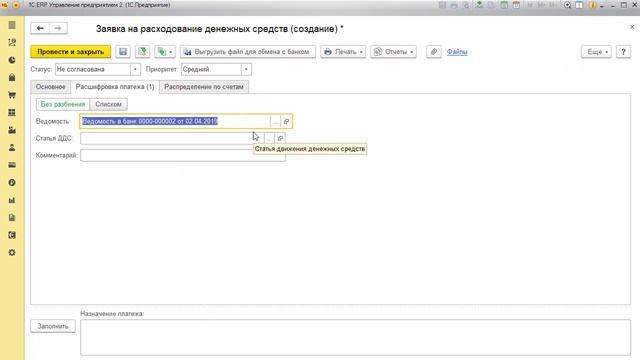Image resolution: width=640 pixels, height=360 pixels.
Task: Open the production factory sidebar icon
Action: [12, 130]
